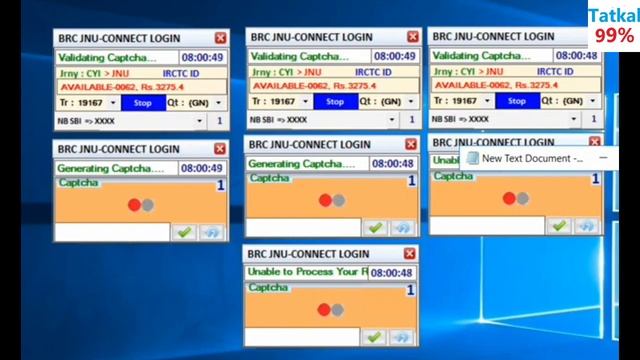This screenshot has height=360, width=640.
Task: Focus captcha text box in Generating 08:00:48 window
Action: point(303,227)
